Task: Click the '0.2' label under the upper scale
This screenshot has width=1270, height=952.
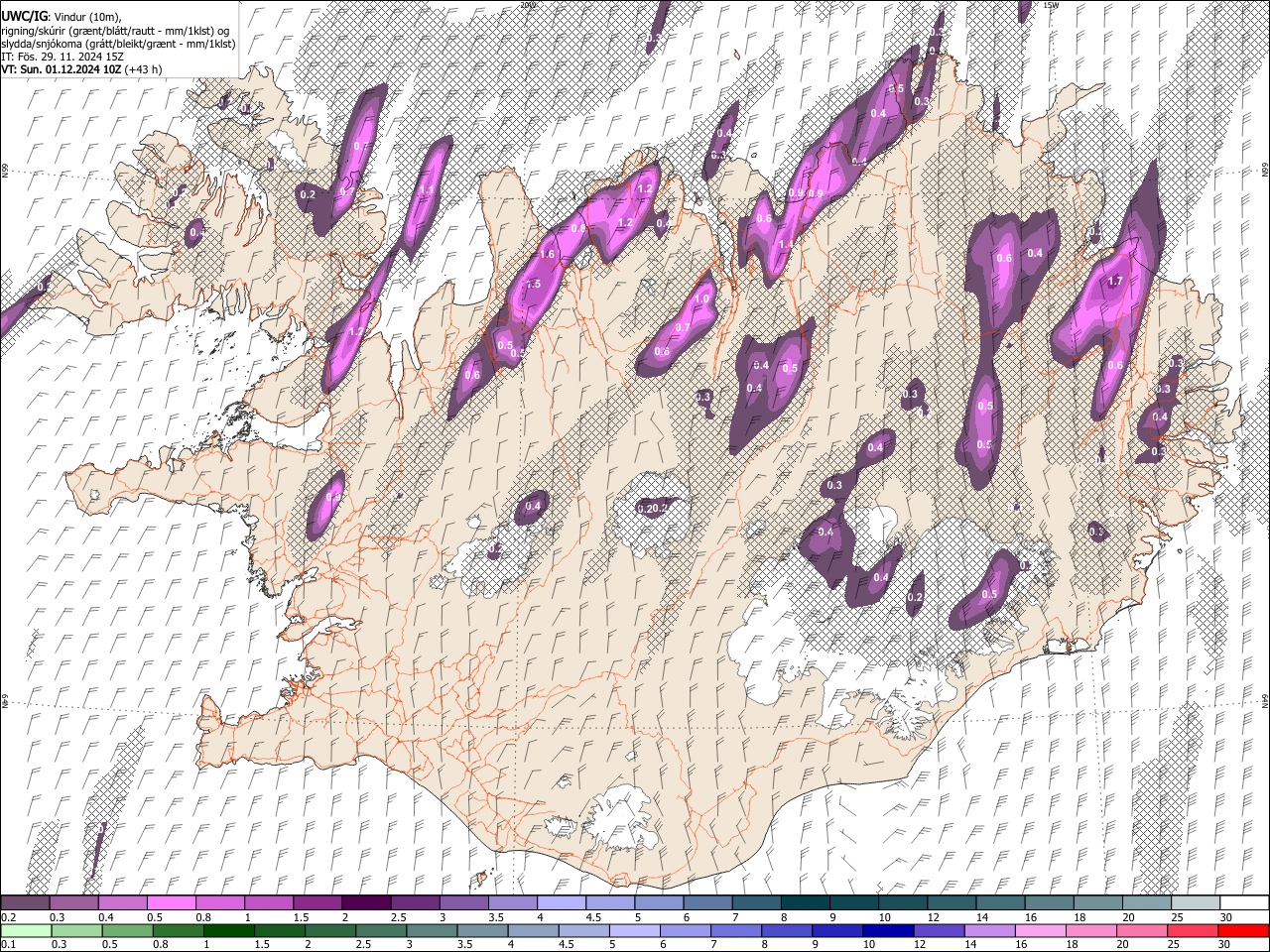Action: [x=8, y=917]
